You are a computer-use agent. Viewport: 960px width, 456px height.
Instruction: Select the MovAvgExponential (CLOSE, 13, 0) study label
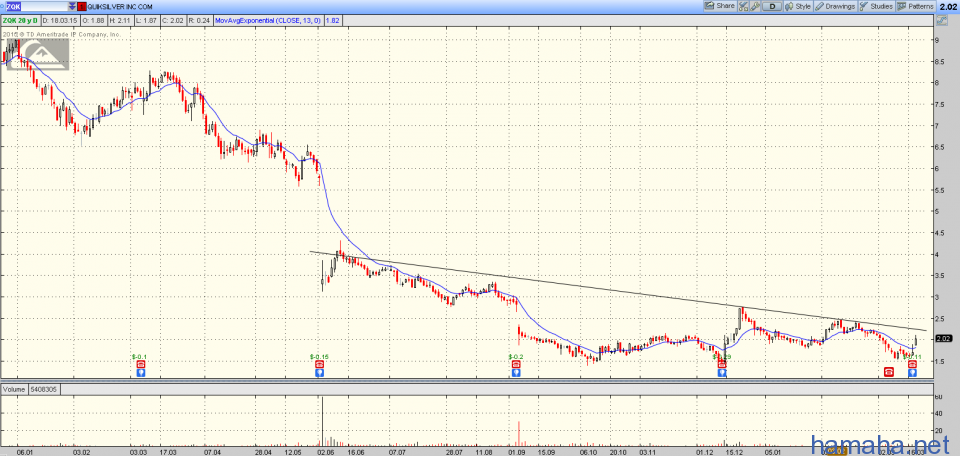pyautogui.click(x=271, y=20)
